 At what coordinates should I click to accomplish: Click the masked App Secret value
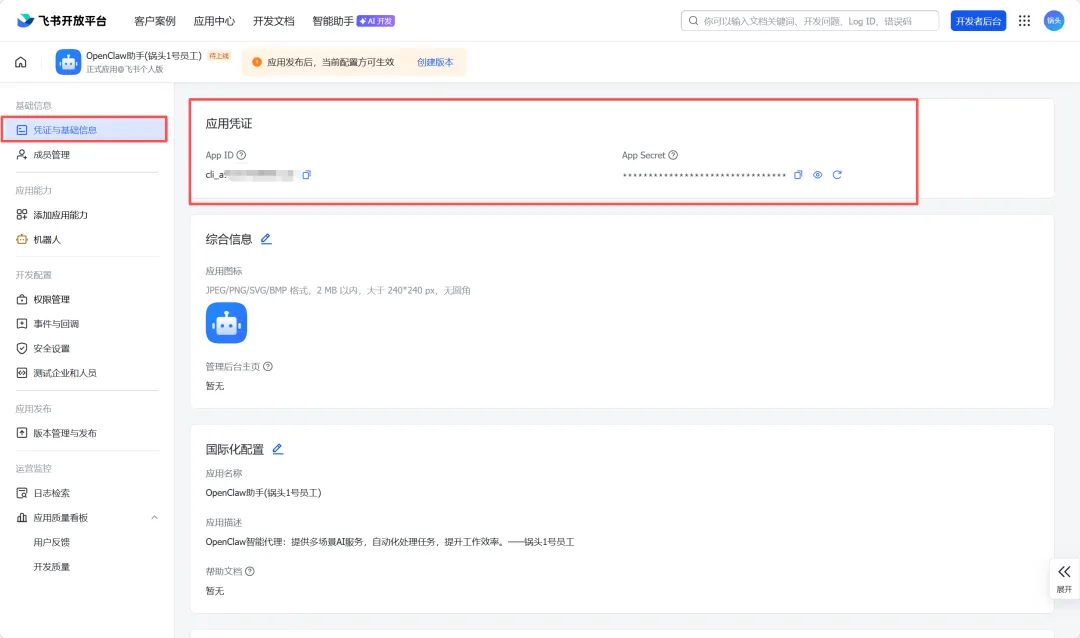point(704,175)
